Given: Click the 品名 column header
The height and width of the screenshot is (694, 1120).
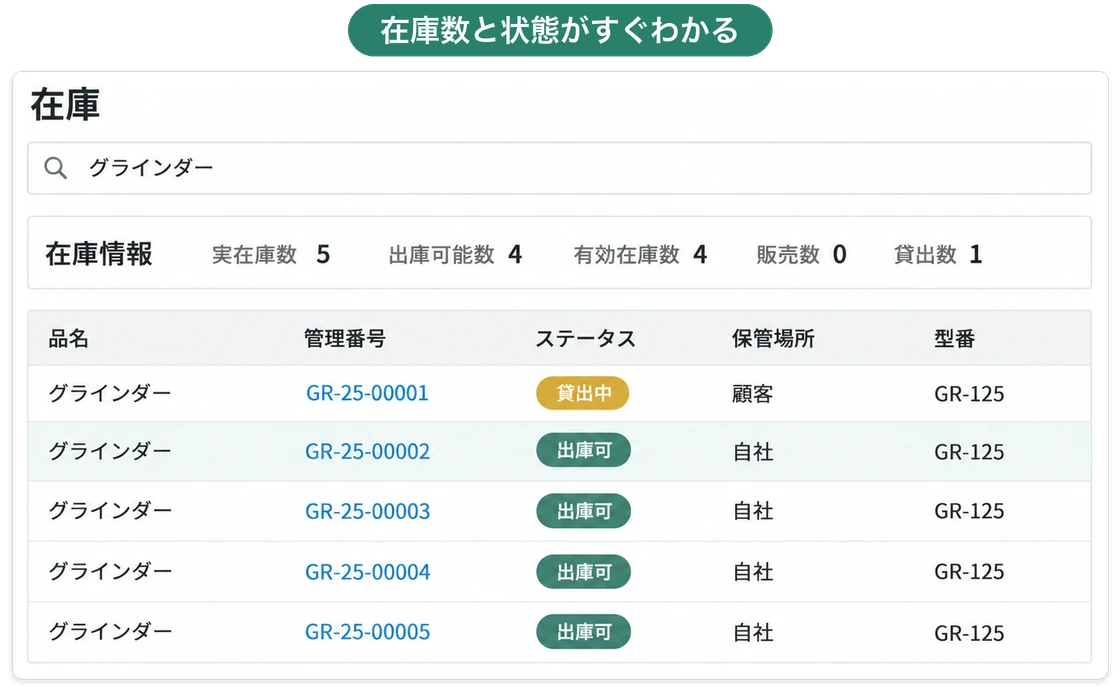Looking at the screenshot, I should (69, 338).
